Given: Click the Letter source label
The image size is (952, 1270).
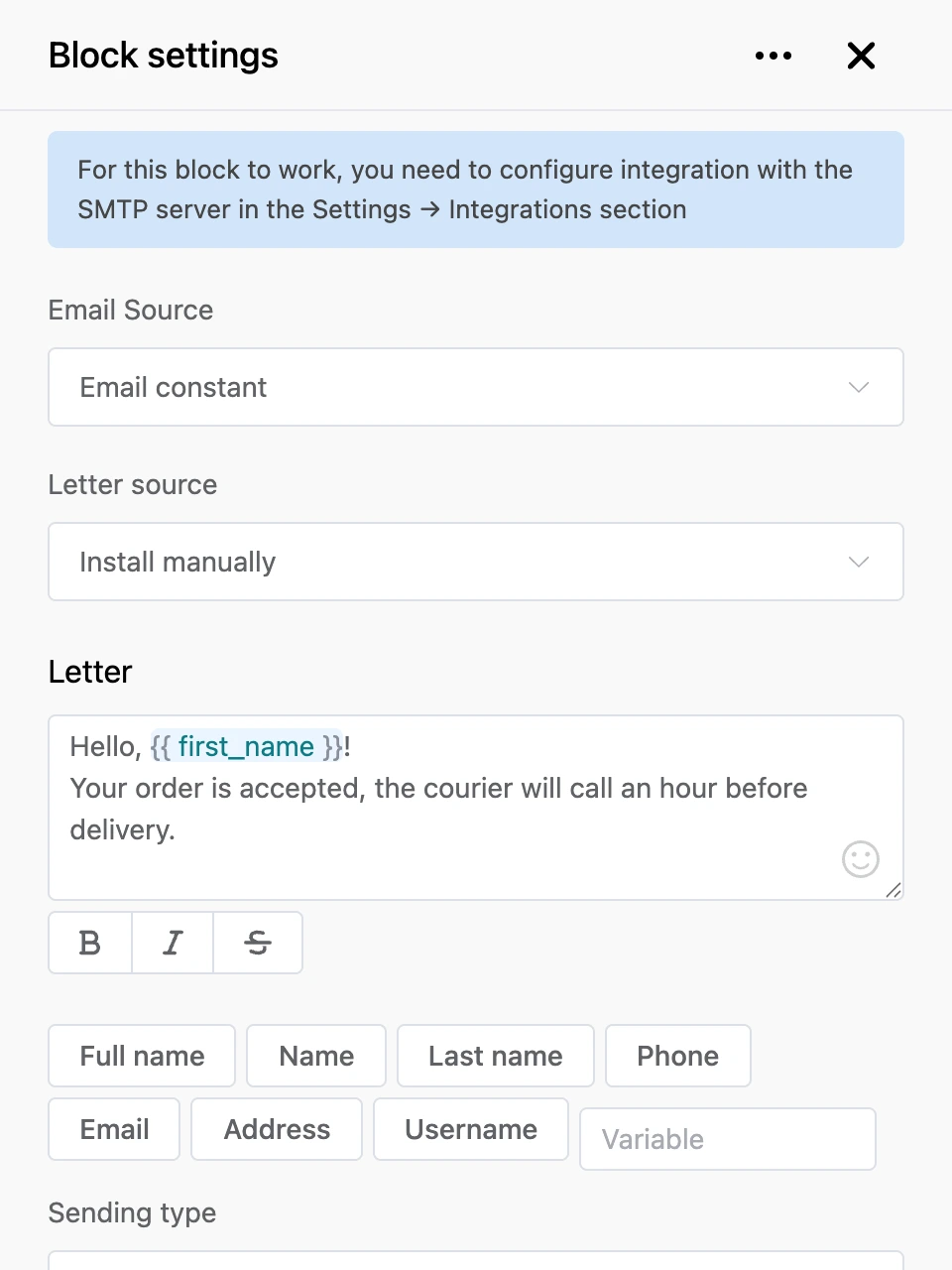Looking at the screenshot, I should click(133, 484).
